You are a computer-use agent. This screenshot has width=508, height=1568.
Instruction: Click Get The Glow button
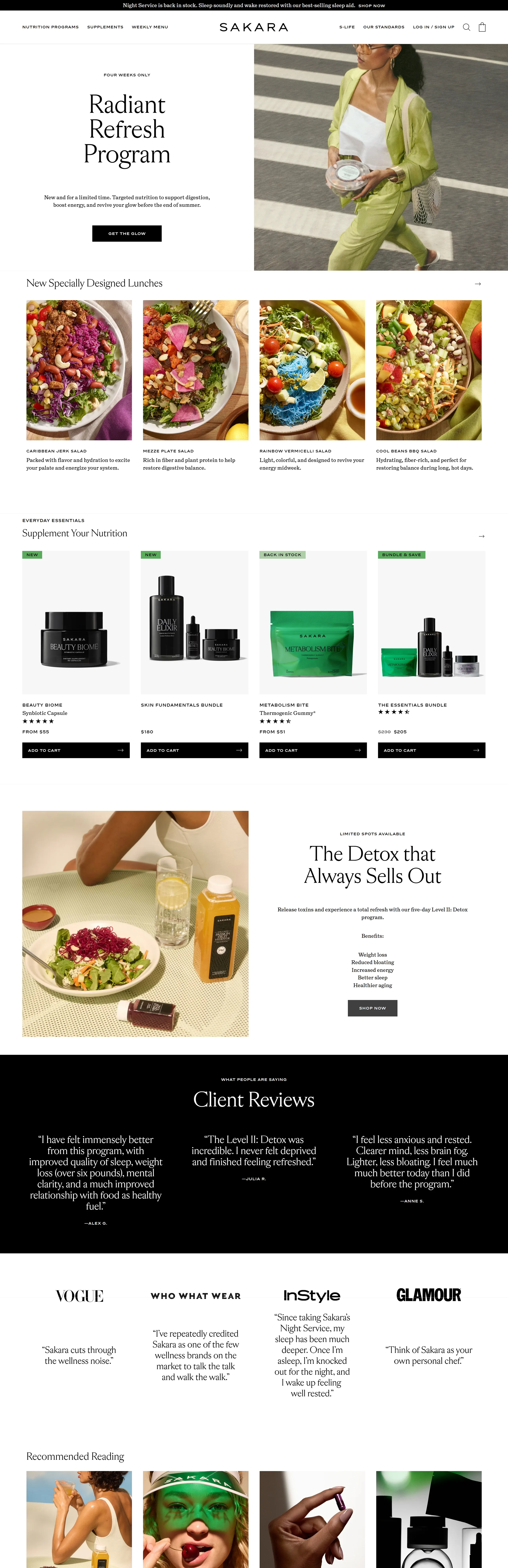point(127,234)
